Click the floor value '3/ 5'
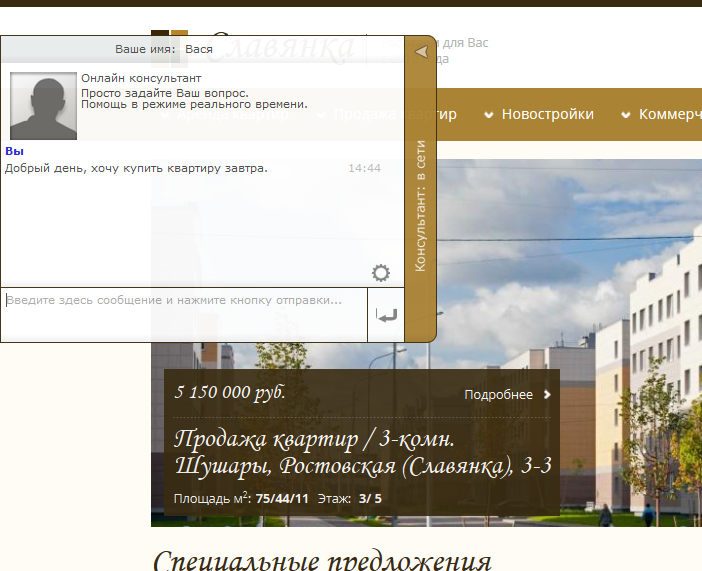The height and width of the screenshot is (571, 702). (x=370, y=498)
